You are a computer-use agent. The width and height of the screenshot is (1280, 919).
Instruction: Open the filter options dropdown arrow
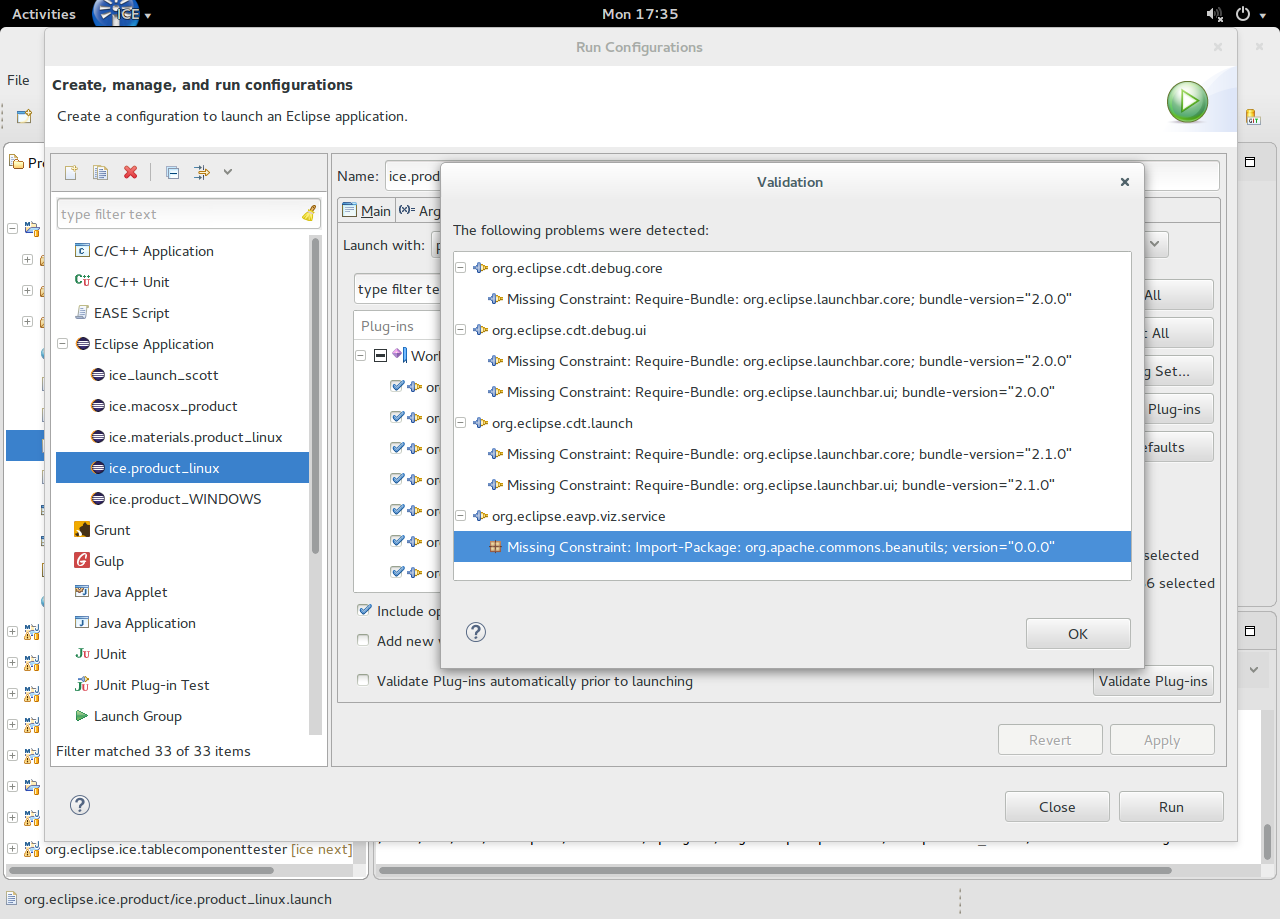[228, 172]
